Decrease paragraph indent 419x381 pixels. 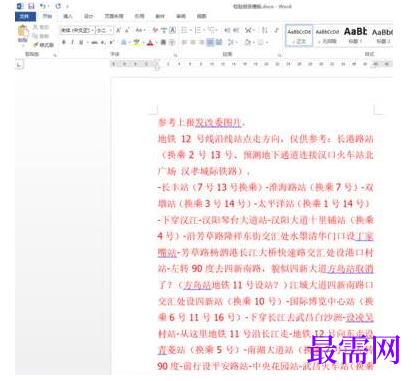pyautogui.click(x=227, y=30)
